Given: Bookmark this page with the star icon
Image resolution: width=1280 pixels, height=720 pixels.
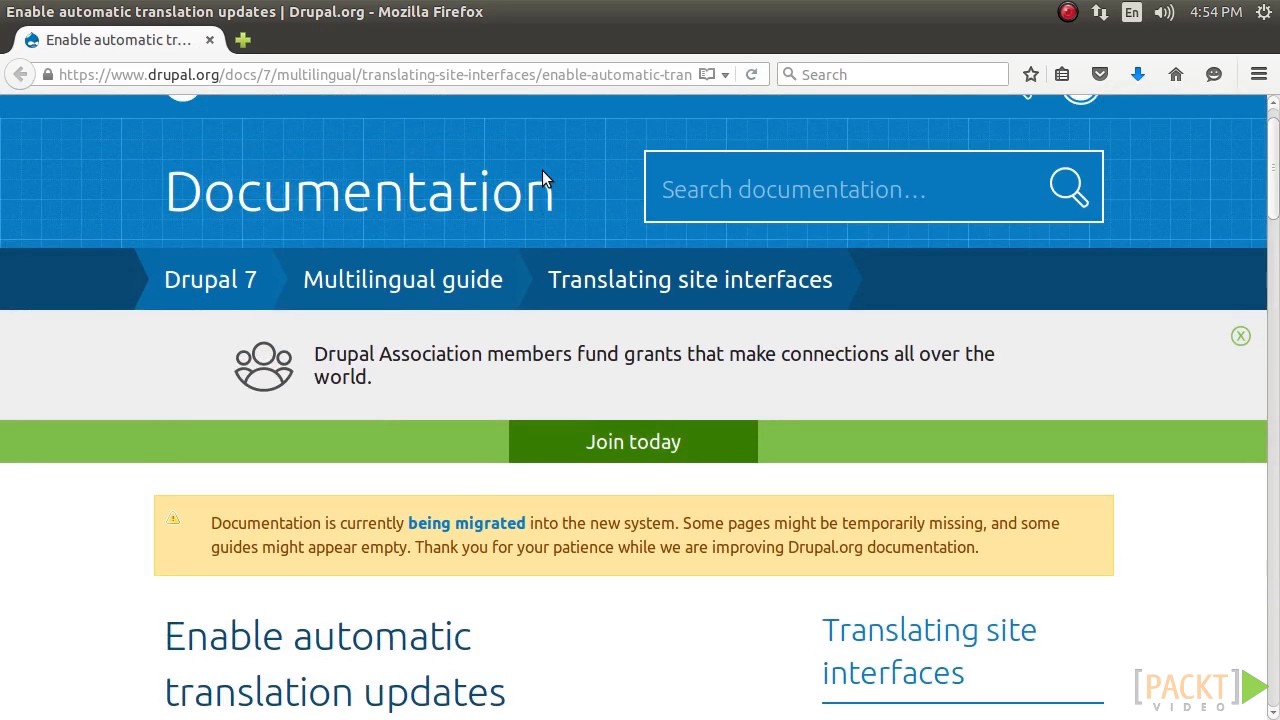Looking at the screenshot, I should coord(1031,74).
